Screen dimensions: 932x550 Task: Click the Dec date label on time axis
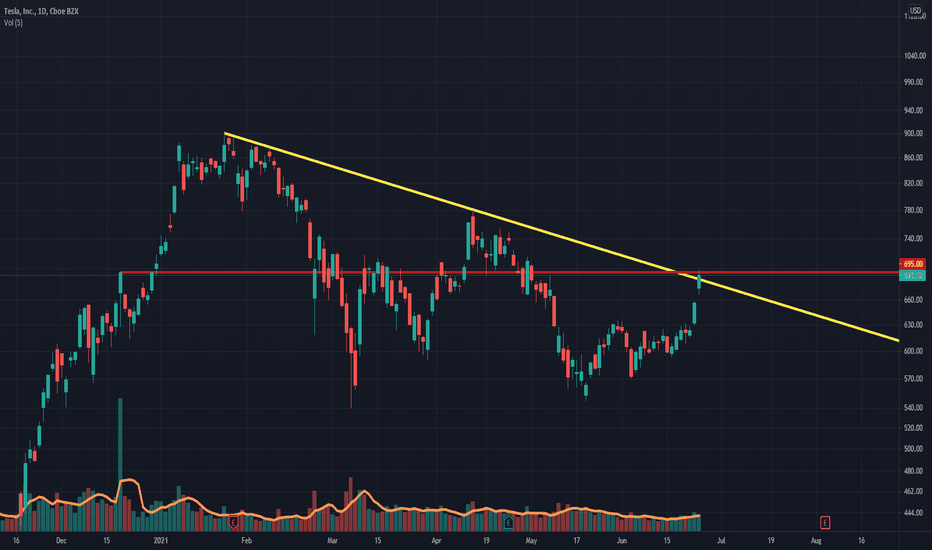click(61, 540)
